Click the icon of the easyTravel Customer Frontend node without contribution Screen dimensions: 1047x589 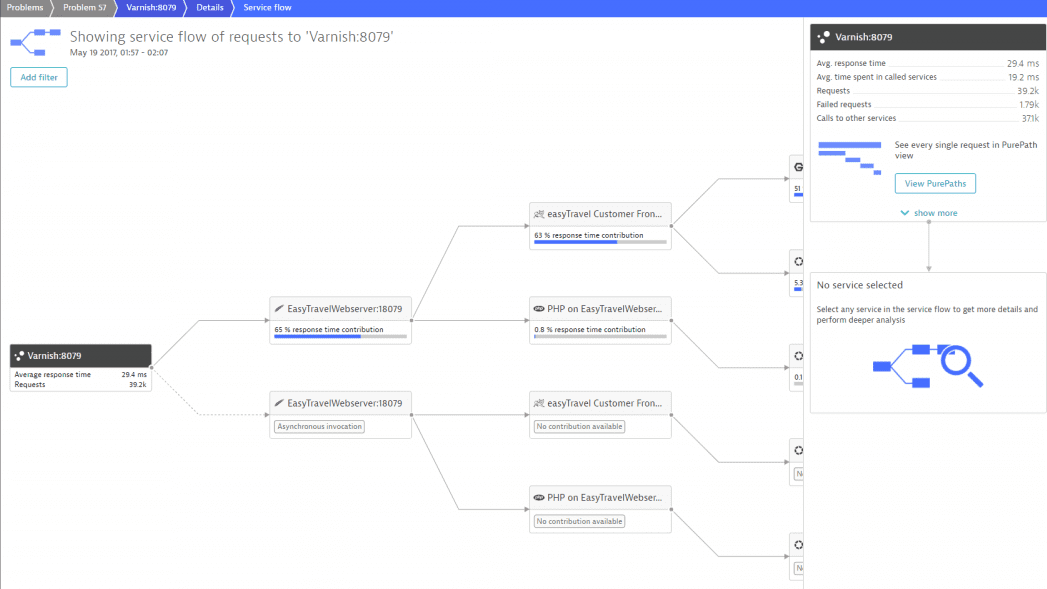click(x=539, y=403)
